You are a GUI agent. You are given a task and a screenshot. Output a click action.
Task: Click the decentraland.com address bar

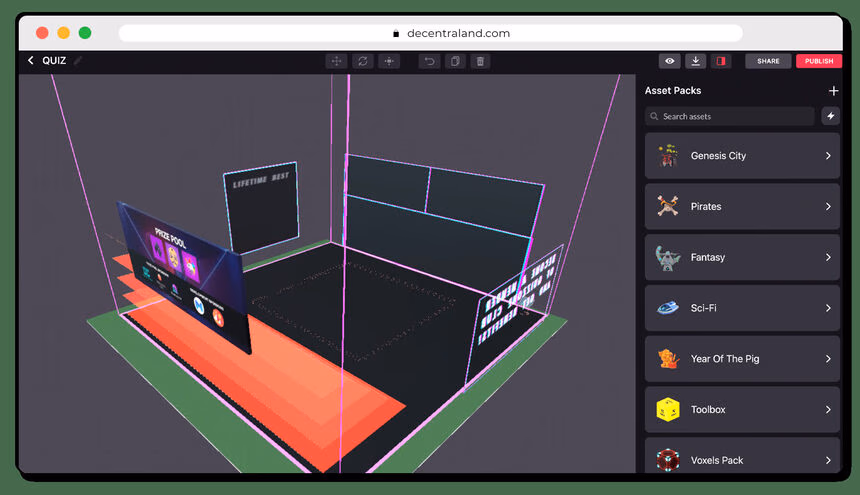tap(431, 33)
